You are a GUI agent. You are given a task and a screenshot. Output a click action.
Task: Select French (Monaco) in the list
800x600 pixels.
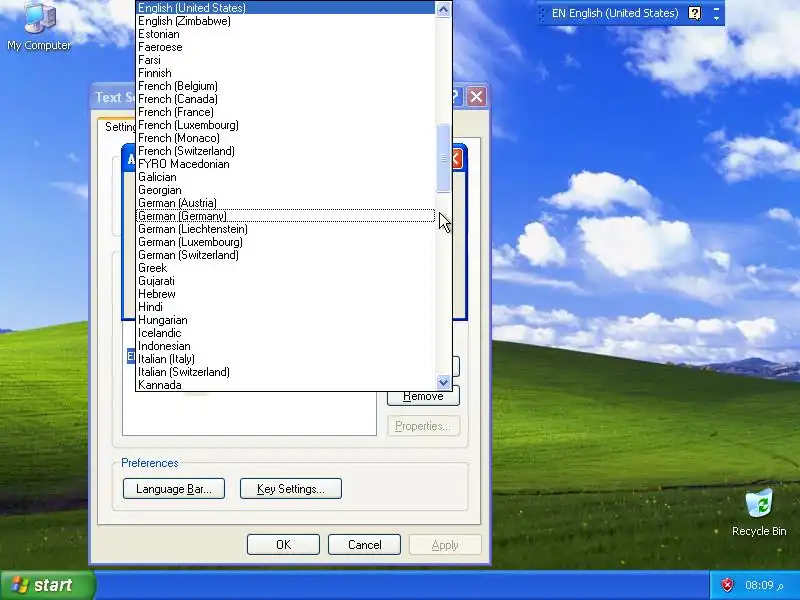pyautogui.click(x=286, y=138)
